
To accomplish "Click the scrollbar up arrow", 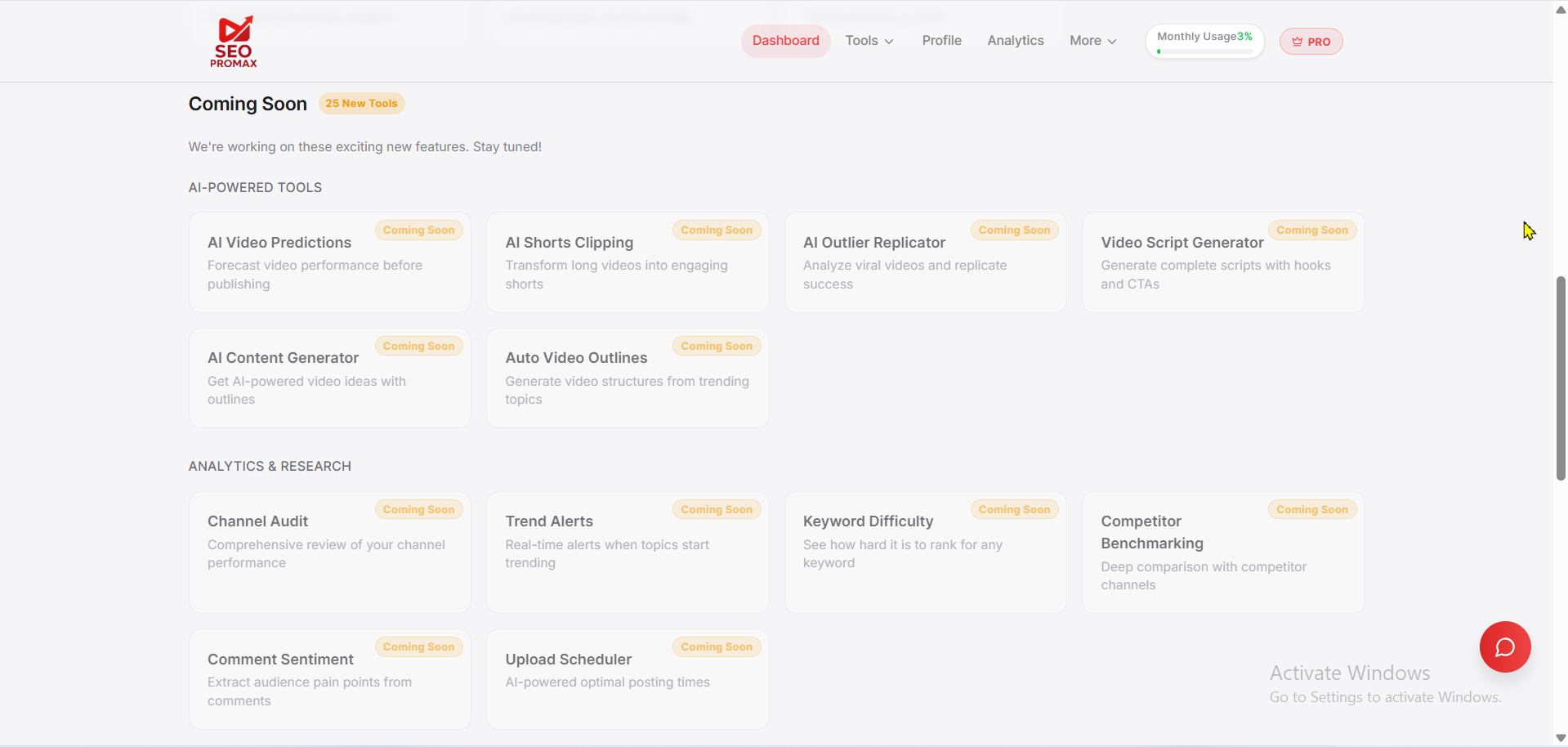I will [1559, 10].
